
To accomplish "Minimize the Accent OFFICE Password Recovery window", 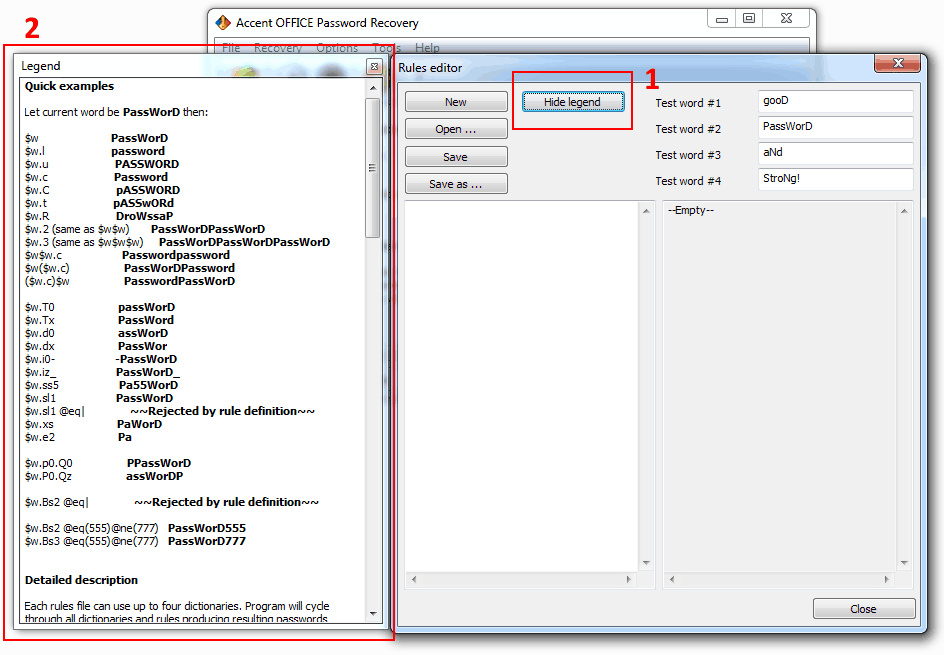I will point(722,19).
